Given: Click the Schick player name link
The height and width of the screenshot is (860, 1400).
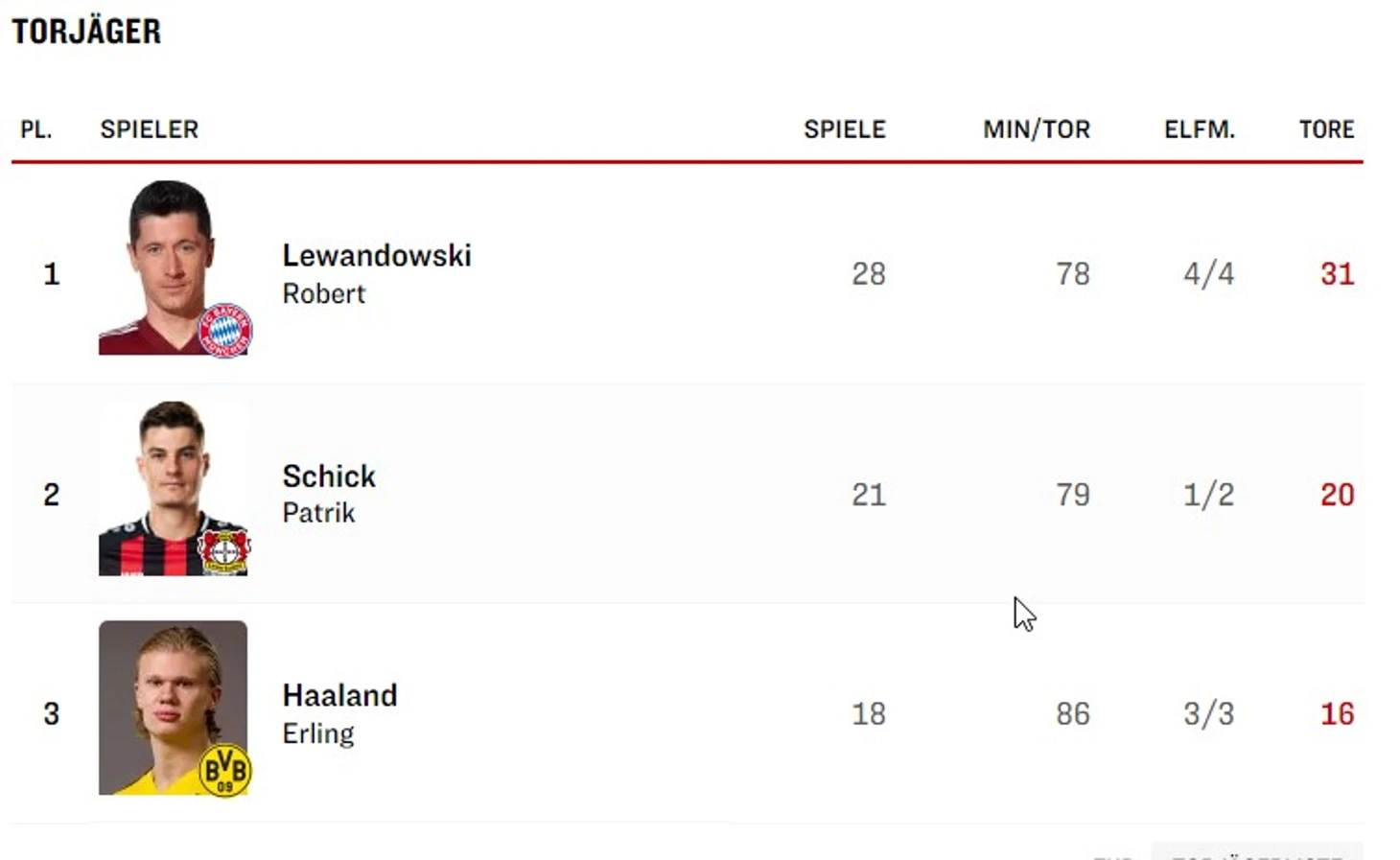Looking at the screenshot, I should click(x=328, y=476).
